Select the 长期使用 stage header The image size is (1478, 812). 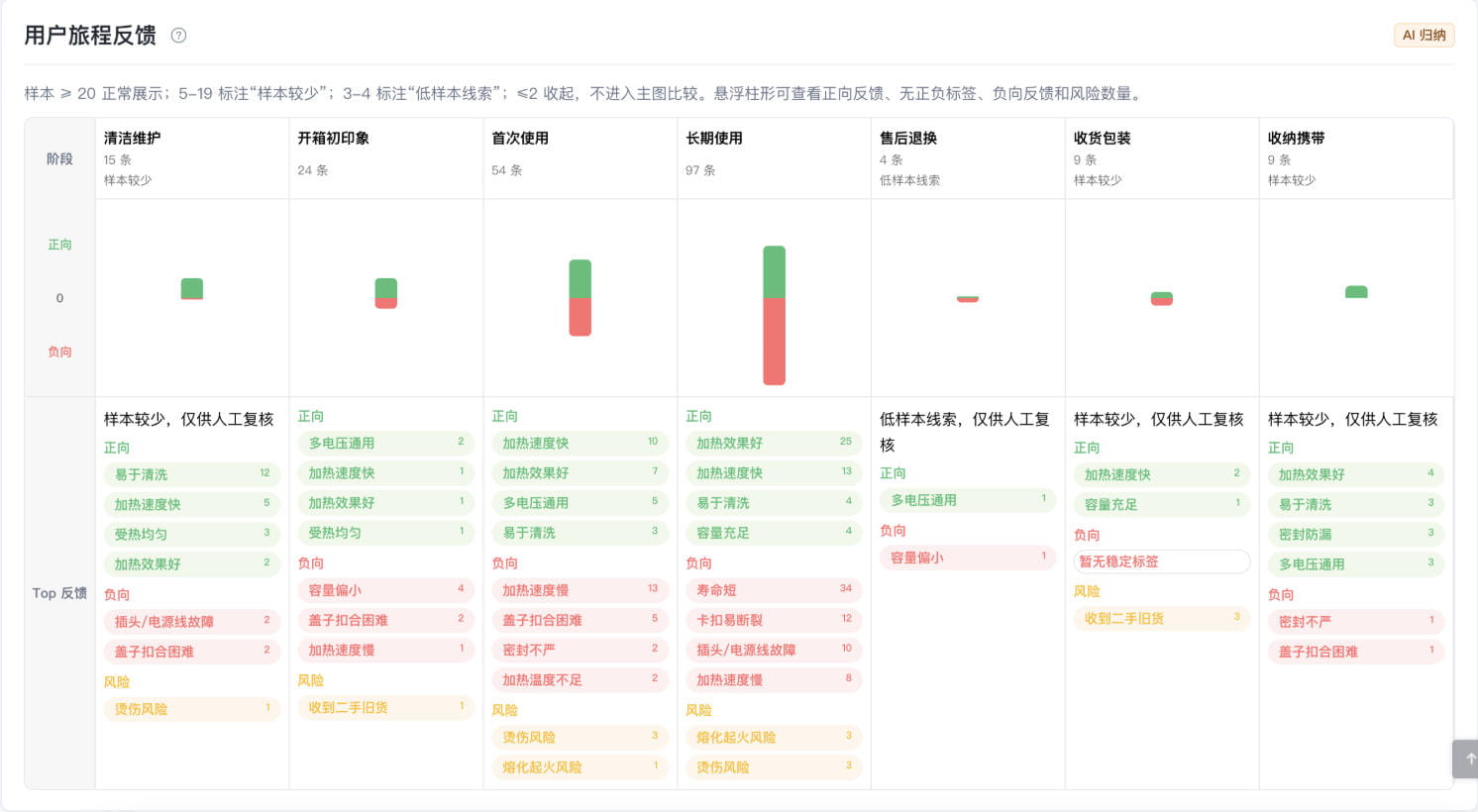tap(714, 139)
